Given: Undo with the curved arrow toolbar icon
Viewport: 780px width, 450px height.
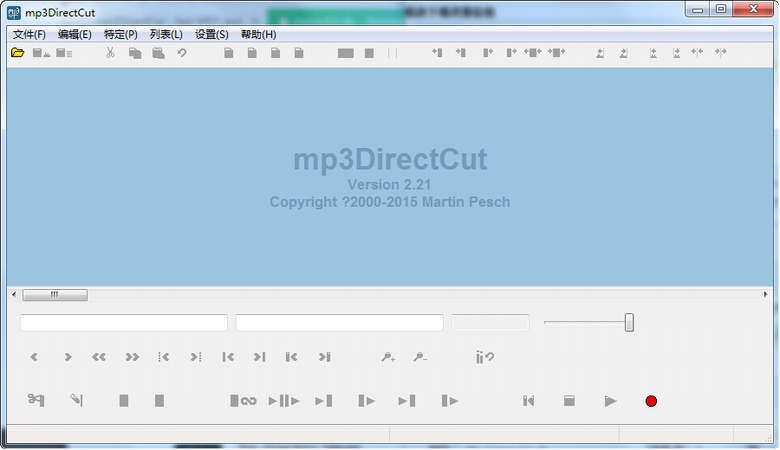Looking at the screenshot, I should 182,53.
